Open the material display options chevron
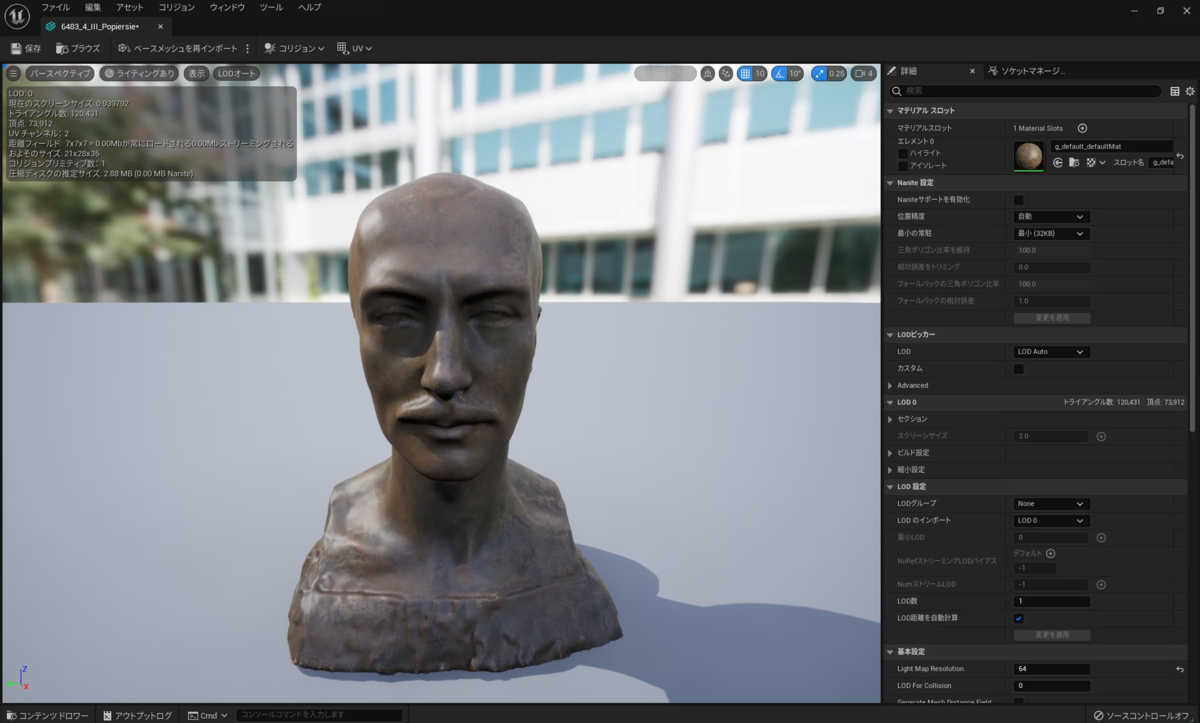This screenshot has width=1200, height=723. [1101, 162]
